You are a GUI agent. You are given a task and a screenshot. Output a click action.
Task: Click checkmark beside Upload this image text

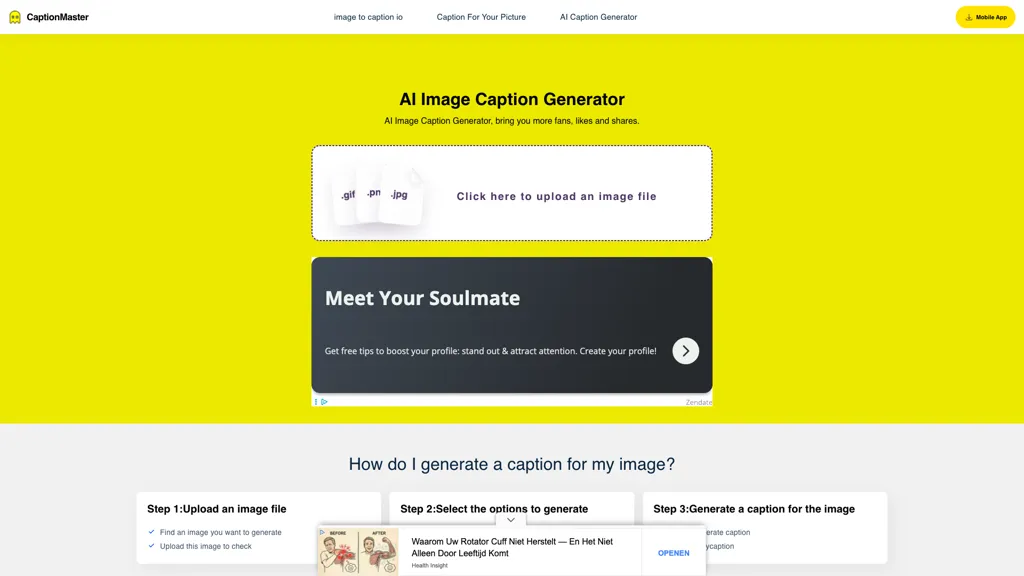pyautogui.click(x=152, y=546)
